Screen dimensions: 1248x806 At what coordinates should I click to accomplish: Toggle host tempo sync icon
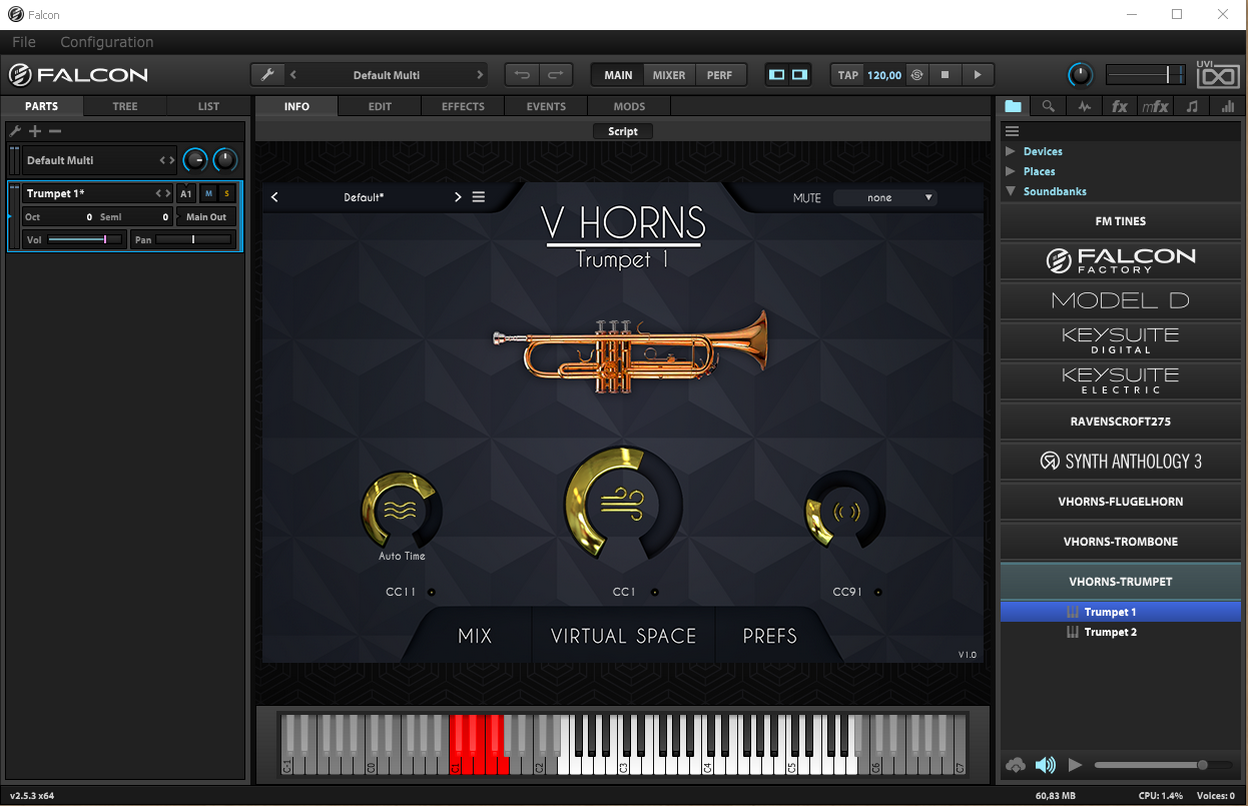(916, 75)
